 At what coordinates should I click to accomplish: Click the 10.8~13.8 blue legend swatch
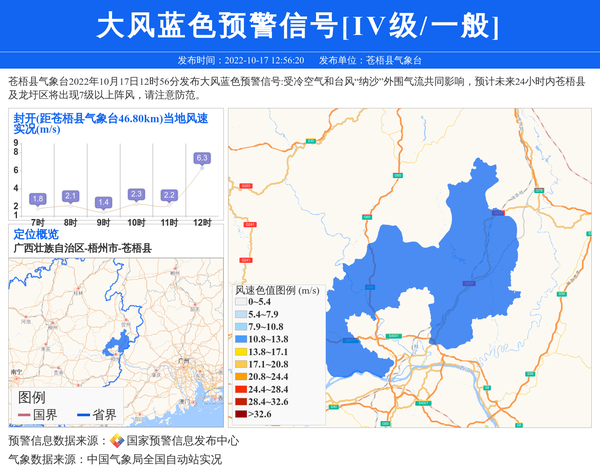(x=240, y=340)
